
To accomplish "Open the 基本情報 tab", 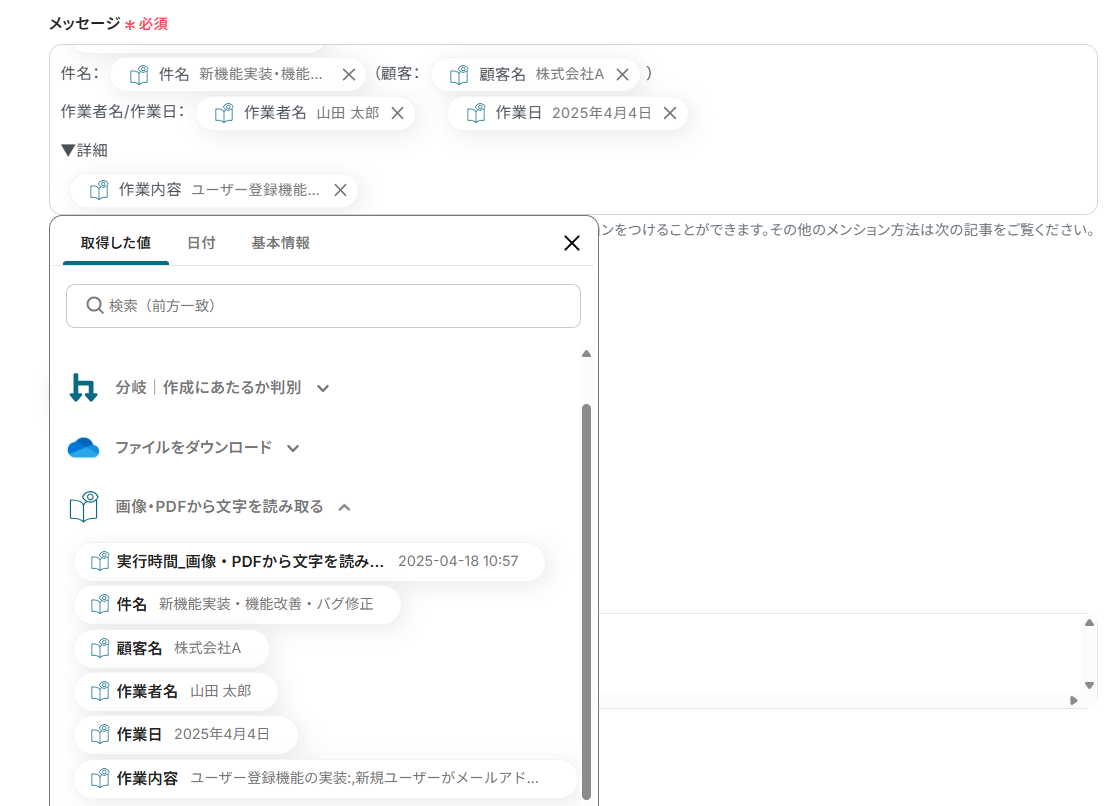I will click(x=280, y=243).
